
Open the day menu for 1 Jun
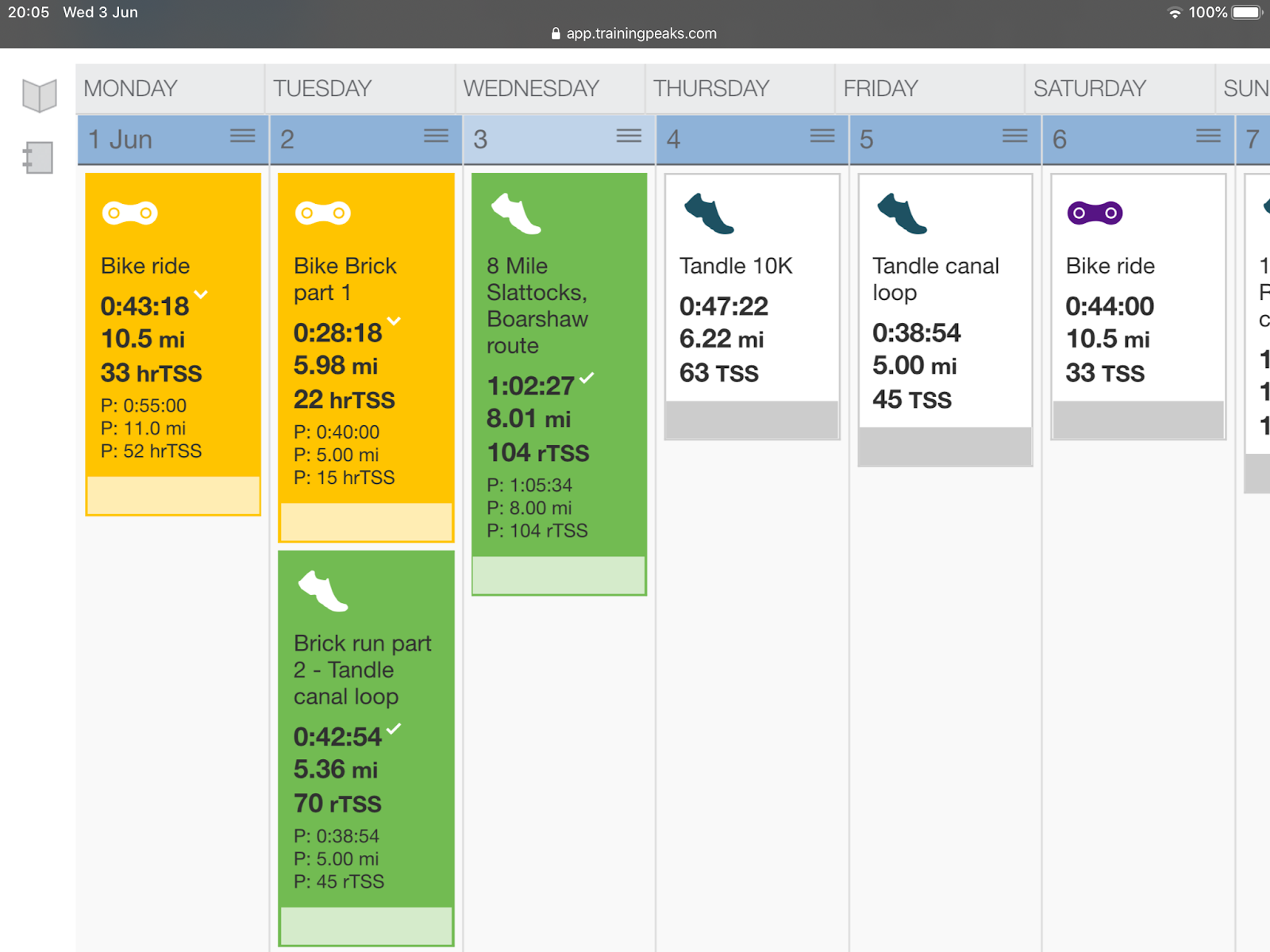click(x=243, y=136)
